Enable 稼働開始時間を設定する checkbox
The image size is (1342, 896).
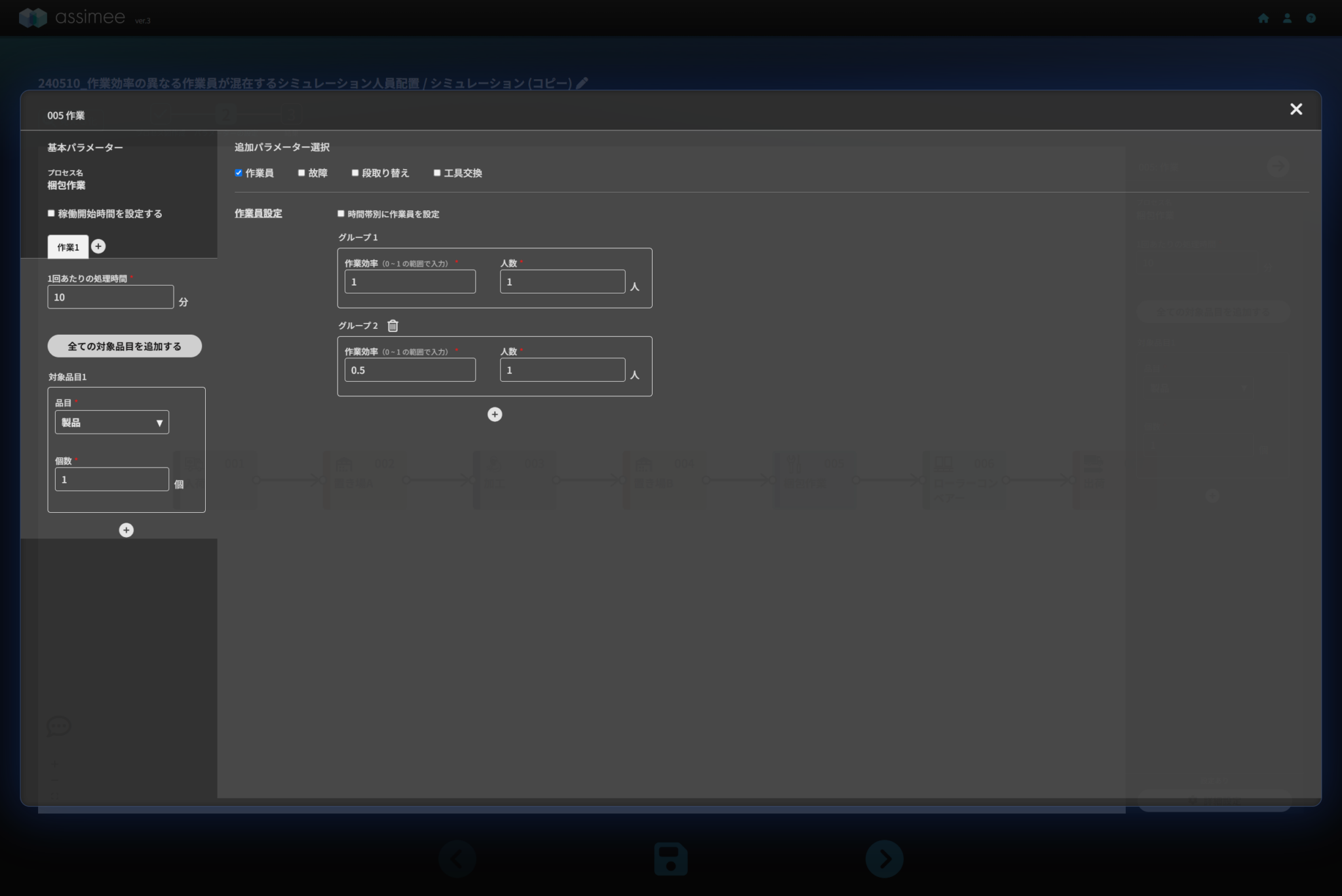[51, 214]
